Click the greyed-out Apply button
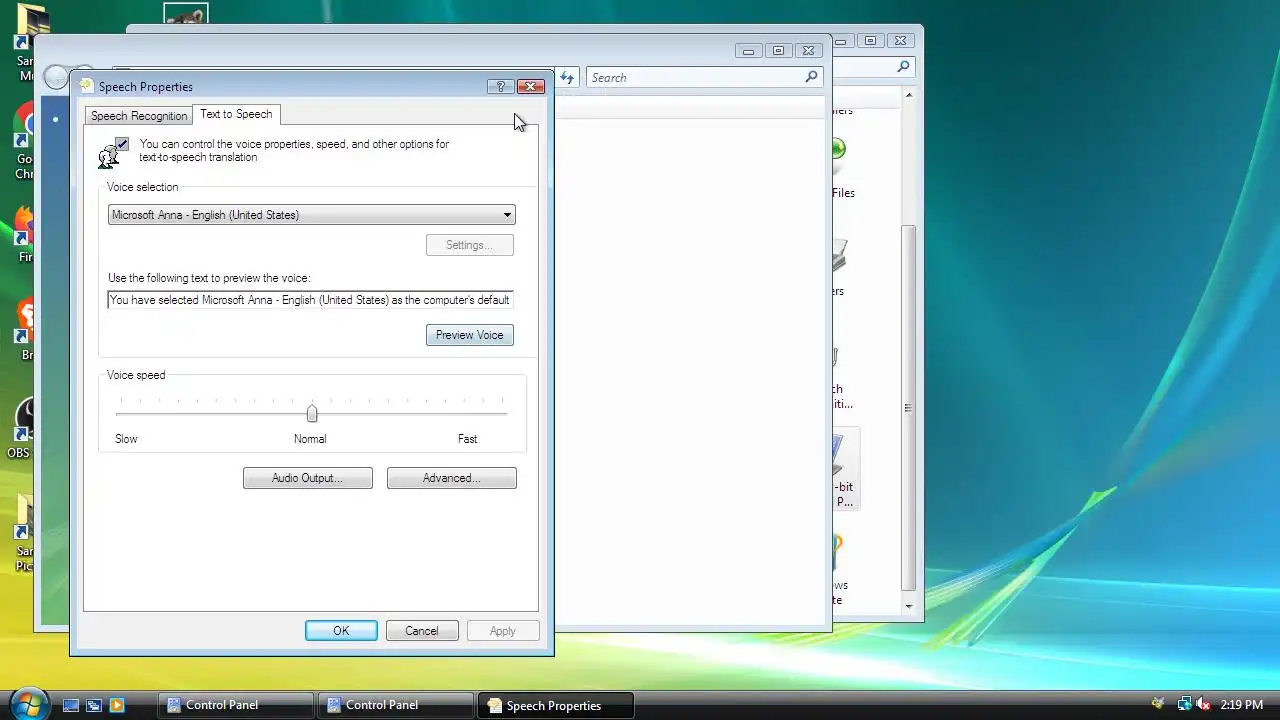 tap(503, 631)
